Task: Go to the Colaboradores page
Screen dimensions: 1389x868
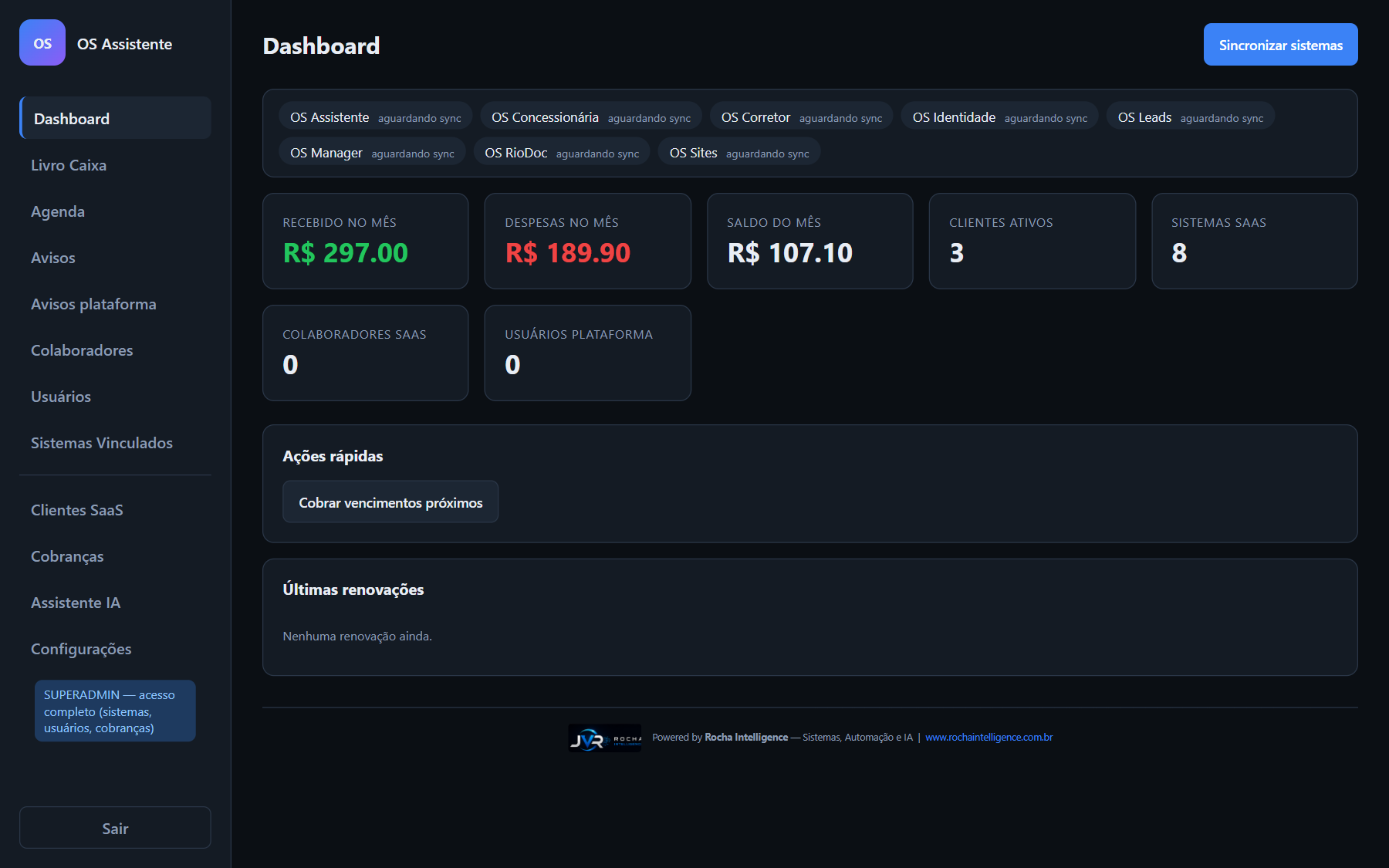Action: pyautogui.click(x=115, y=350)
